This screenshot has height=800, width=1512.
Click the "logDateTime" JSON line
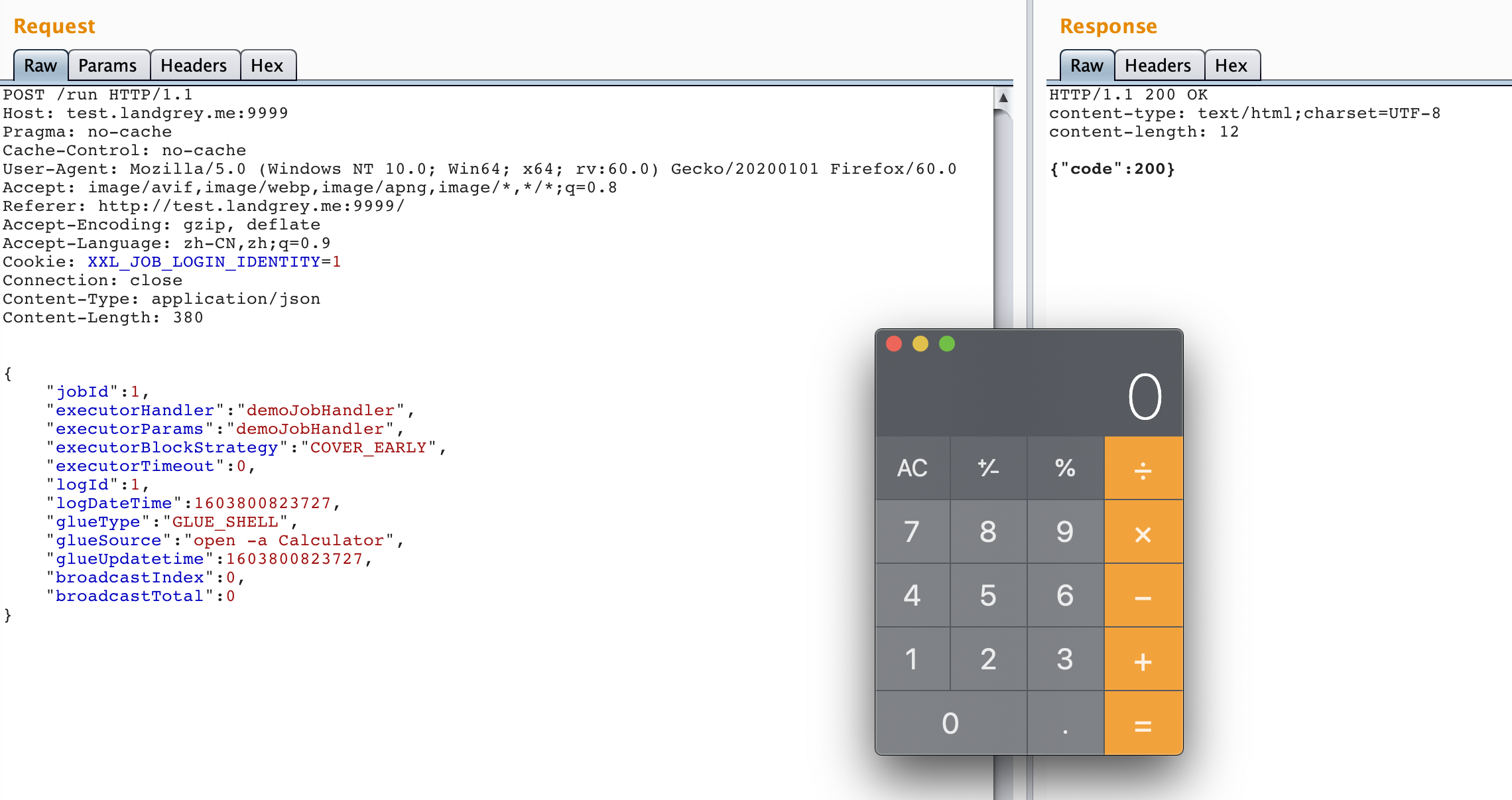[193, 503]
